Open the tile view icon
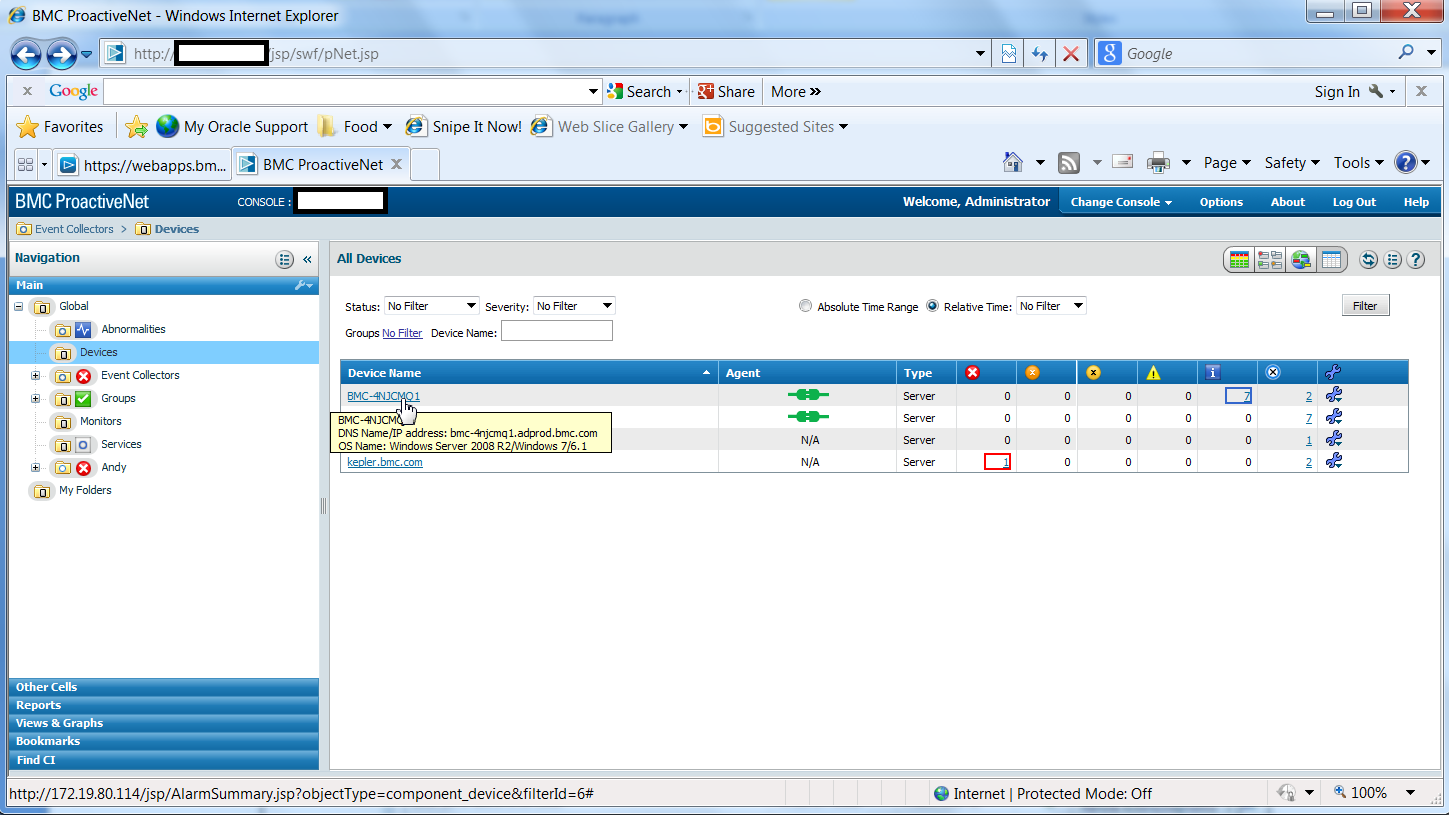 (1270, 260)
